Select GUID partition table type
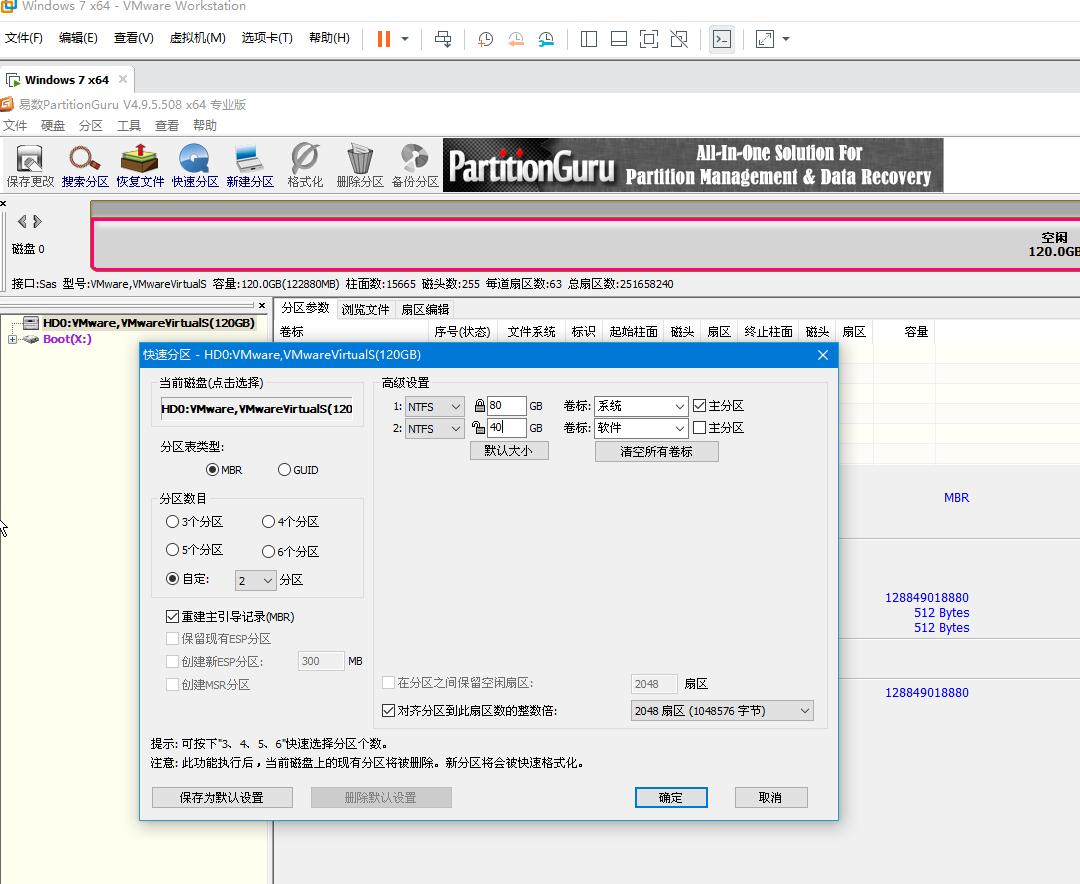The width and height of the screenshot is (1080, 884). [284, 470]
